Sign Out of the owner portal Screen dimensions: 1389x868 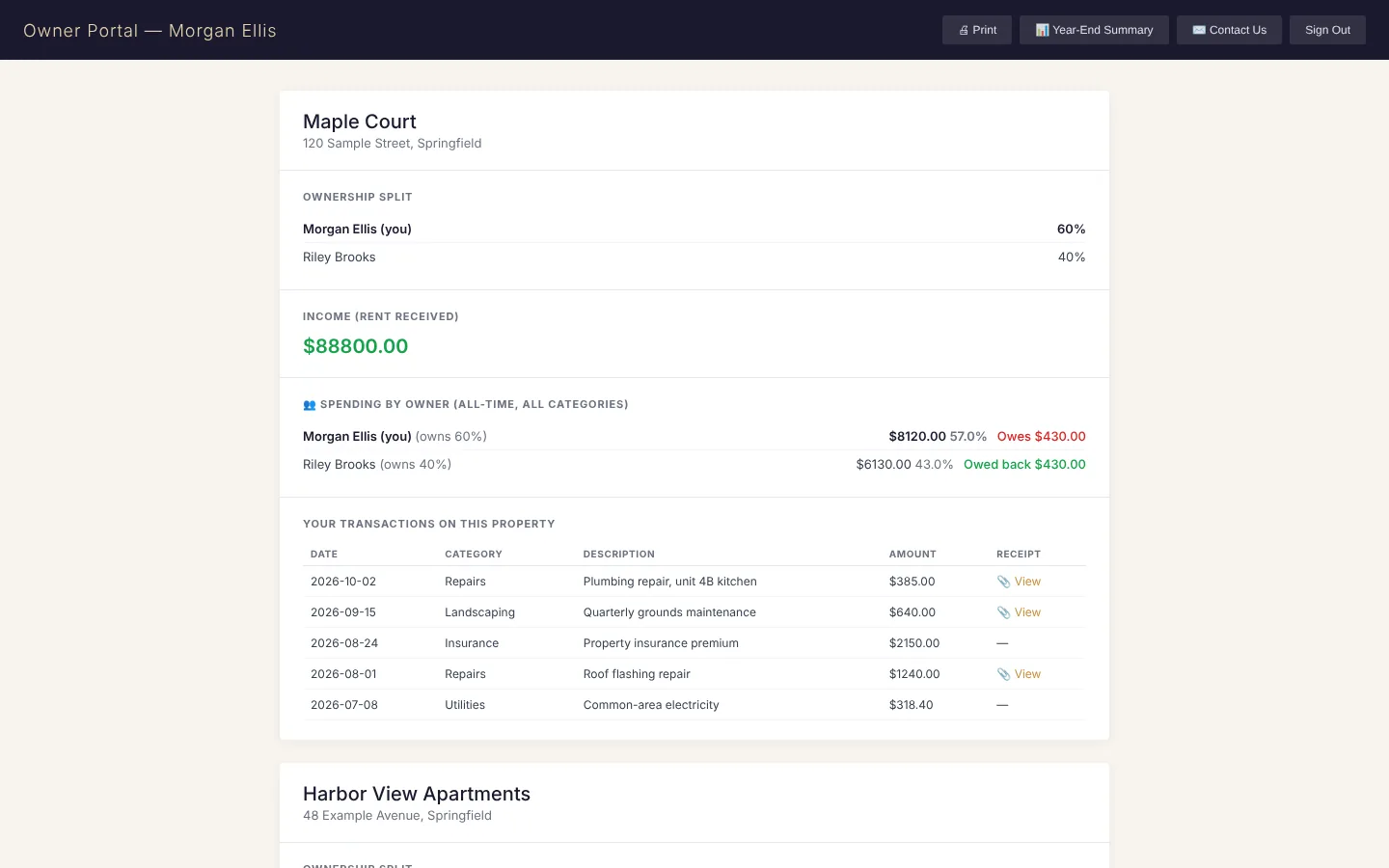pyautogui.click(x=1327, y=30)
